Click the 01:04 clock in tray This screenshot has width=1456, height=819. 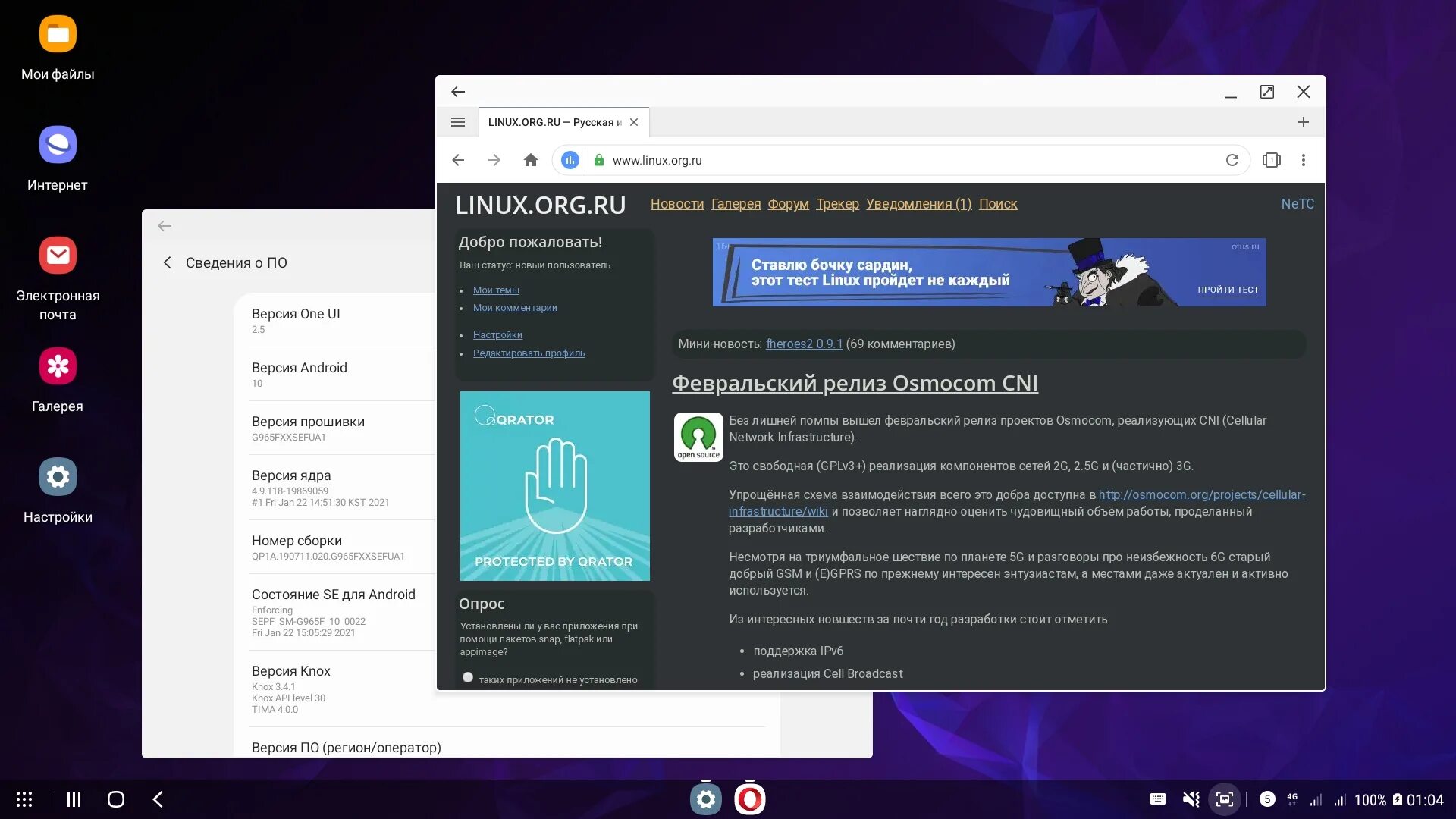tap(1425, 800)
